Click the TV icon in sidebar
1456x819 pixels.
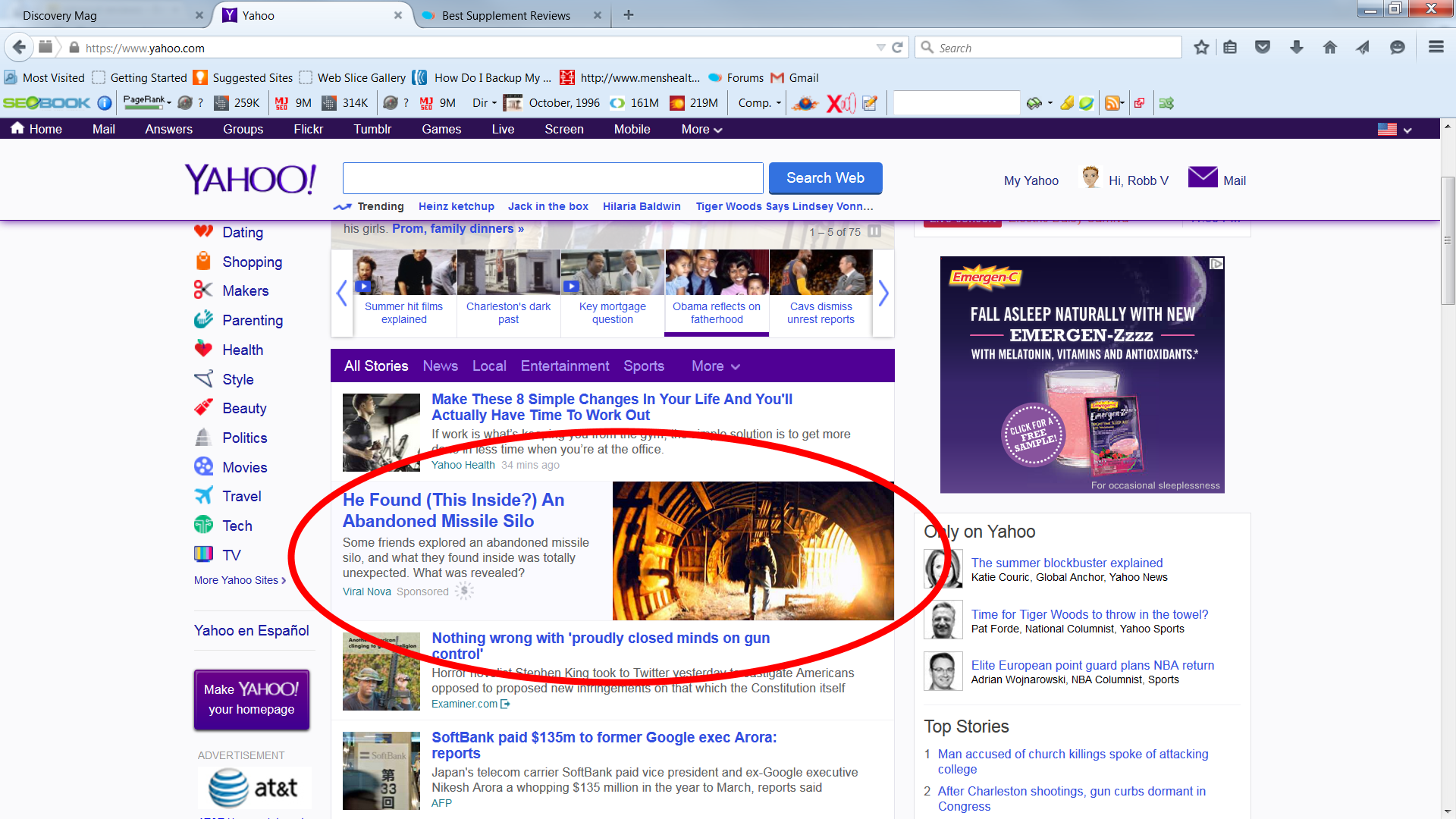click(203, 554)
